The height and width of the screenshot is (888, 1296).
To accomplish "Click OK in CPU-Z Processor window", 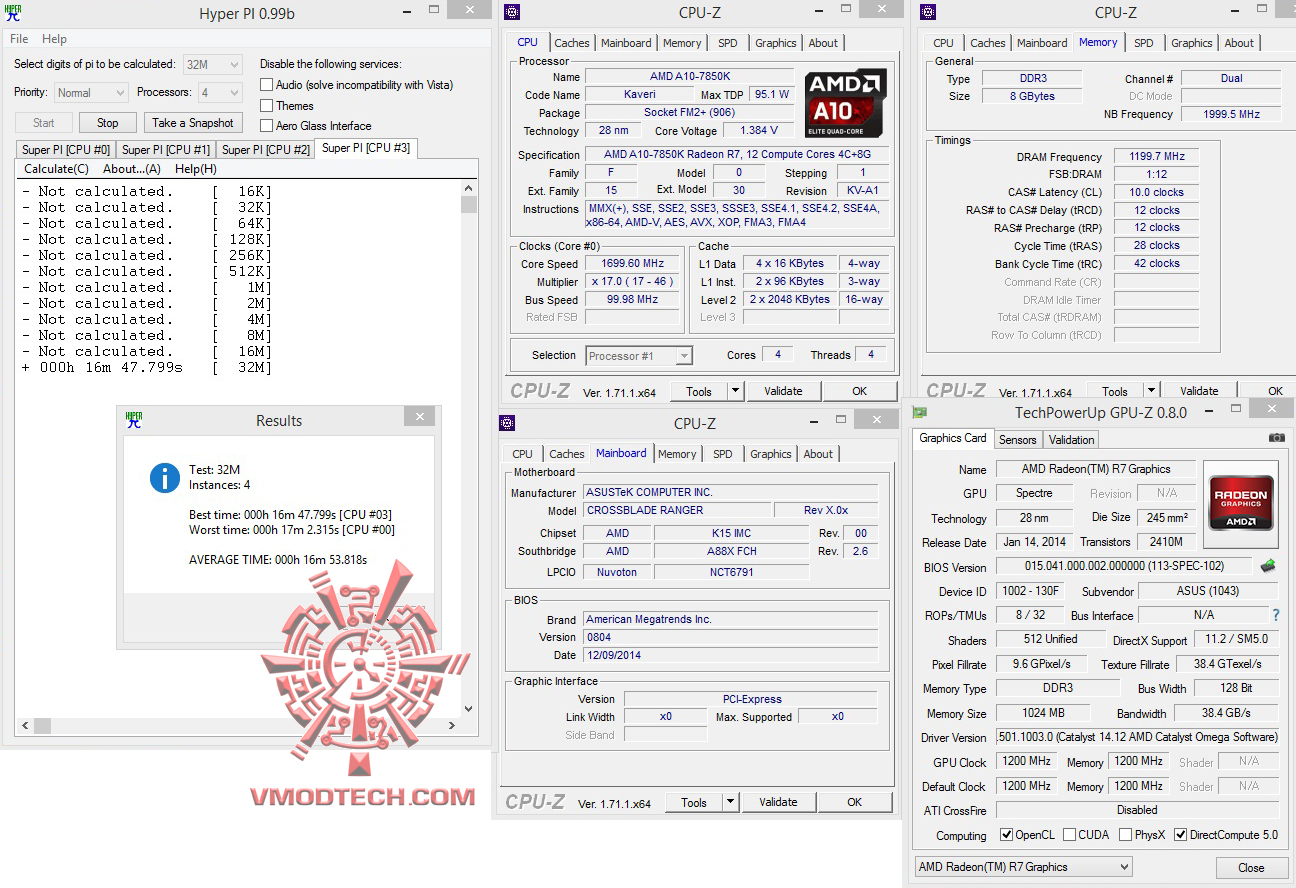I will [860, 391].
